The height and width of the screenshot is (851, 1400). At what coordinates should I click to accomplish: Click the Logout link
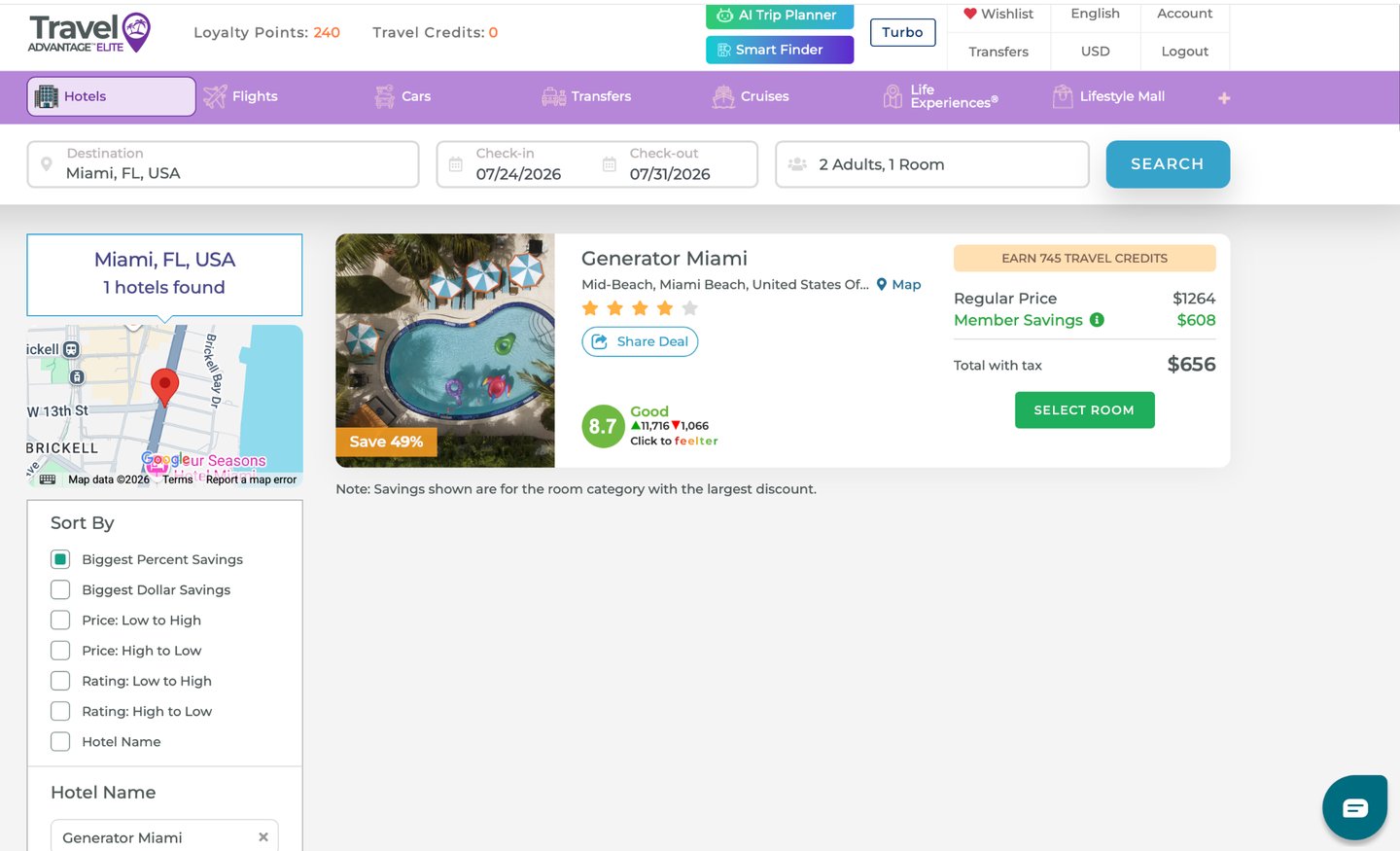click(x=1184, y=52)
